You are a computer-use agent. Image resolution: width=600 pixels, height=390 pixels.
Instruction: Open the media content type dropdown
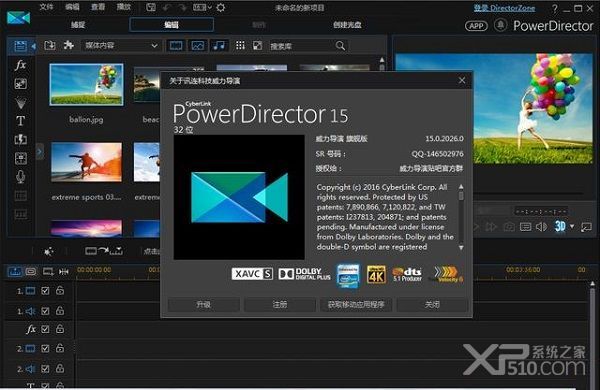click(x=121, y=46)
